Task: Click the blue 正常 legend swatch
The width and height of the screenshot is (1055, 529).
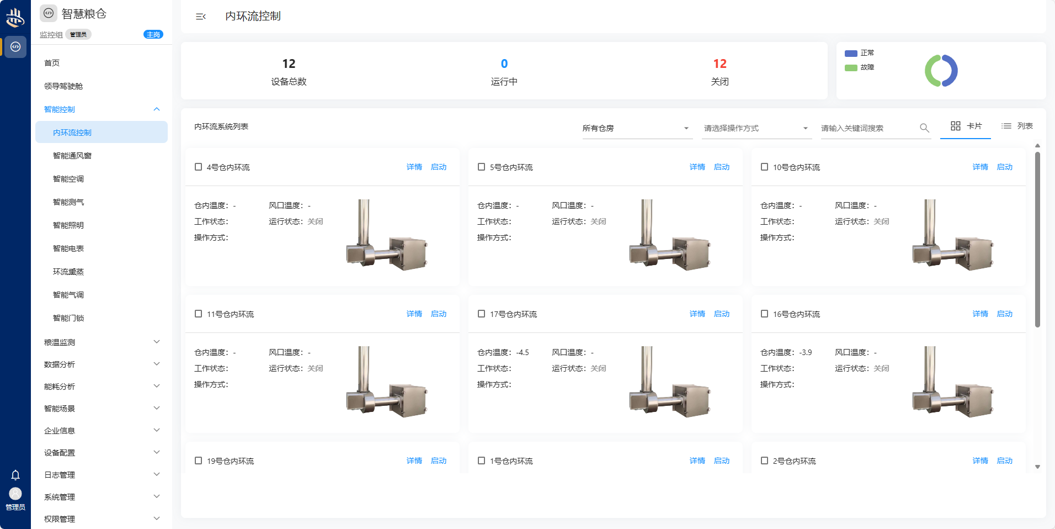Action: (x=851, y=53)
